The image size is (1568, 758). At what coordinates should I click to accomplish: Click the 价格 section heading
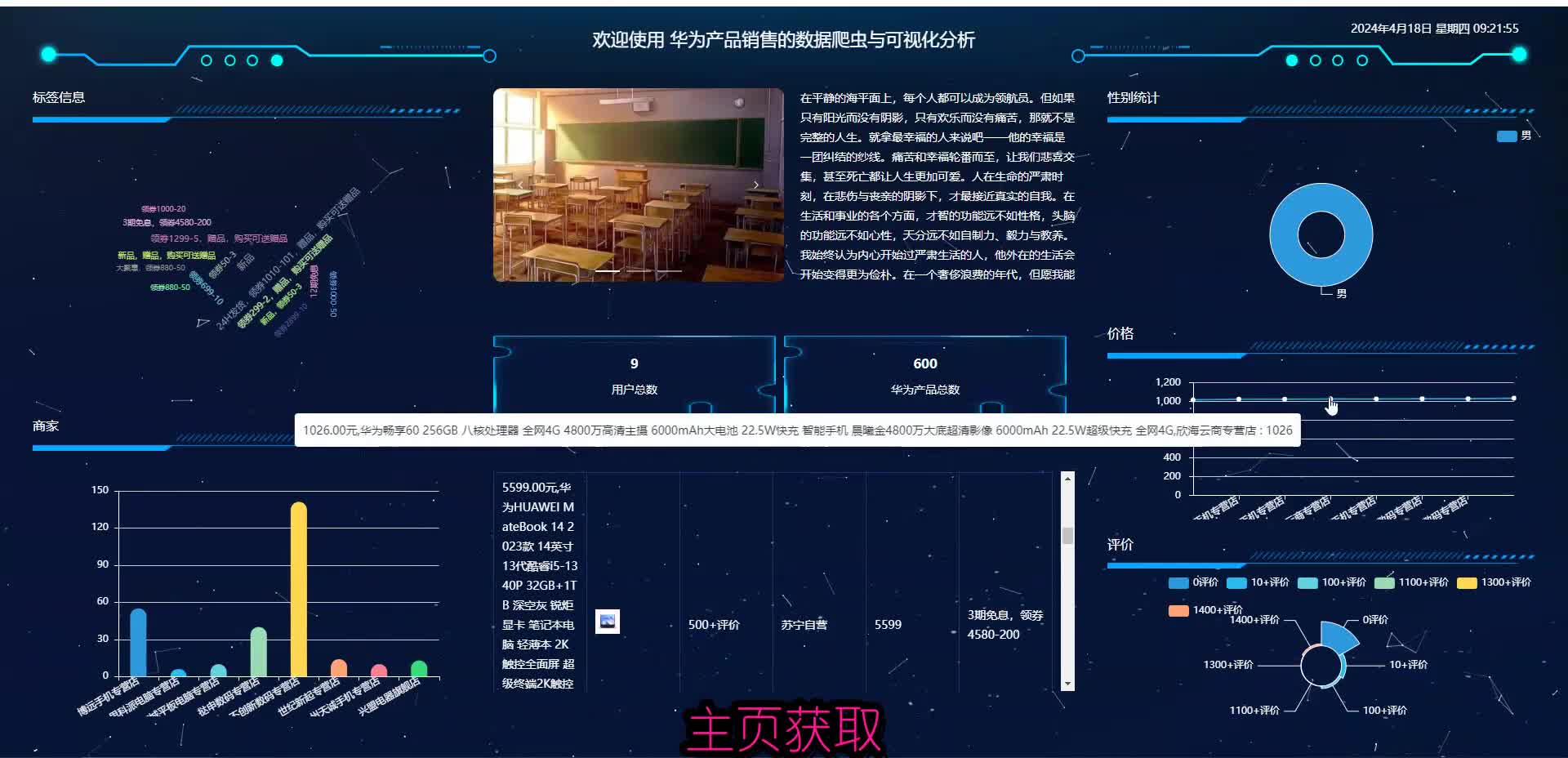pyautogui.click(x=1120, y=333)
